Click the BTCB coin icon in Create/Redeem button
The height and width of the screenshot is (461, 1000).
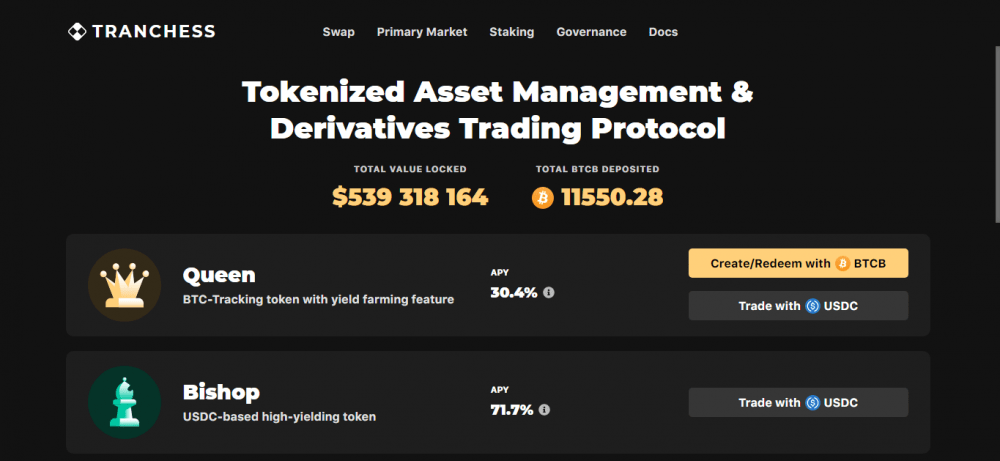(x=842, y=263)
